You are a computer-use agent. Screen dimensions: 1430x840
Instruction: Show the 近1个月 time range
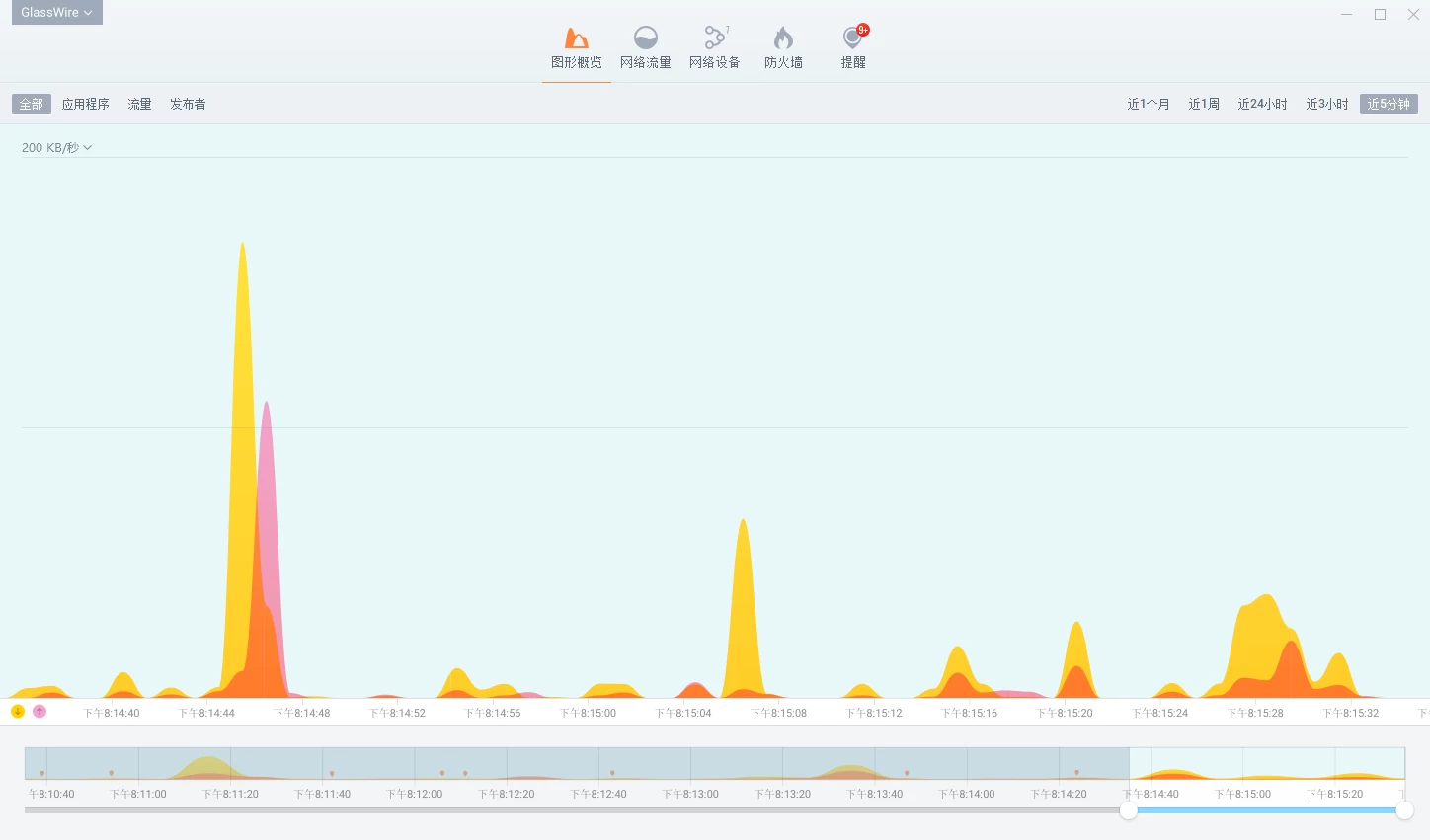point(1149,104)
